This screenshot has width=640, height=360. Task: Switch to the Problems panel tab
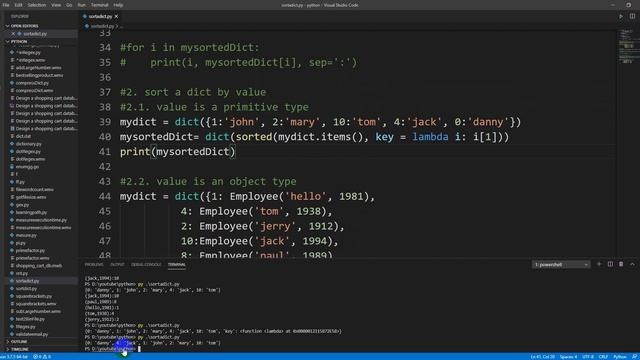pos(94,264)
